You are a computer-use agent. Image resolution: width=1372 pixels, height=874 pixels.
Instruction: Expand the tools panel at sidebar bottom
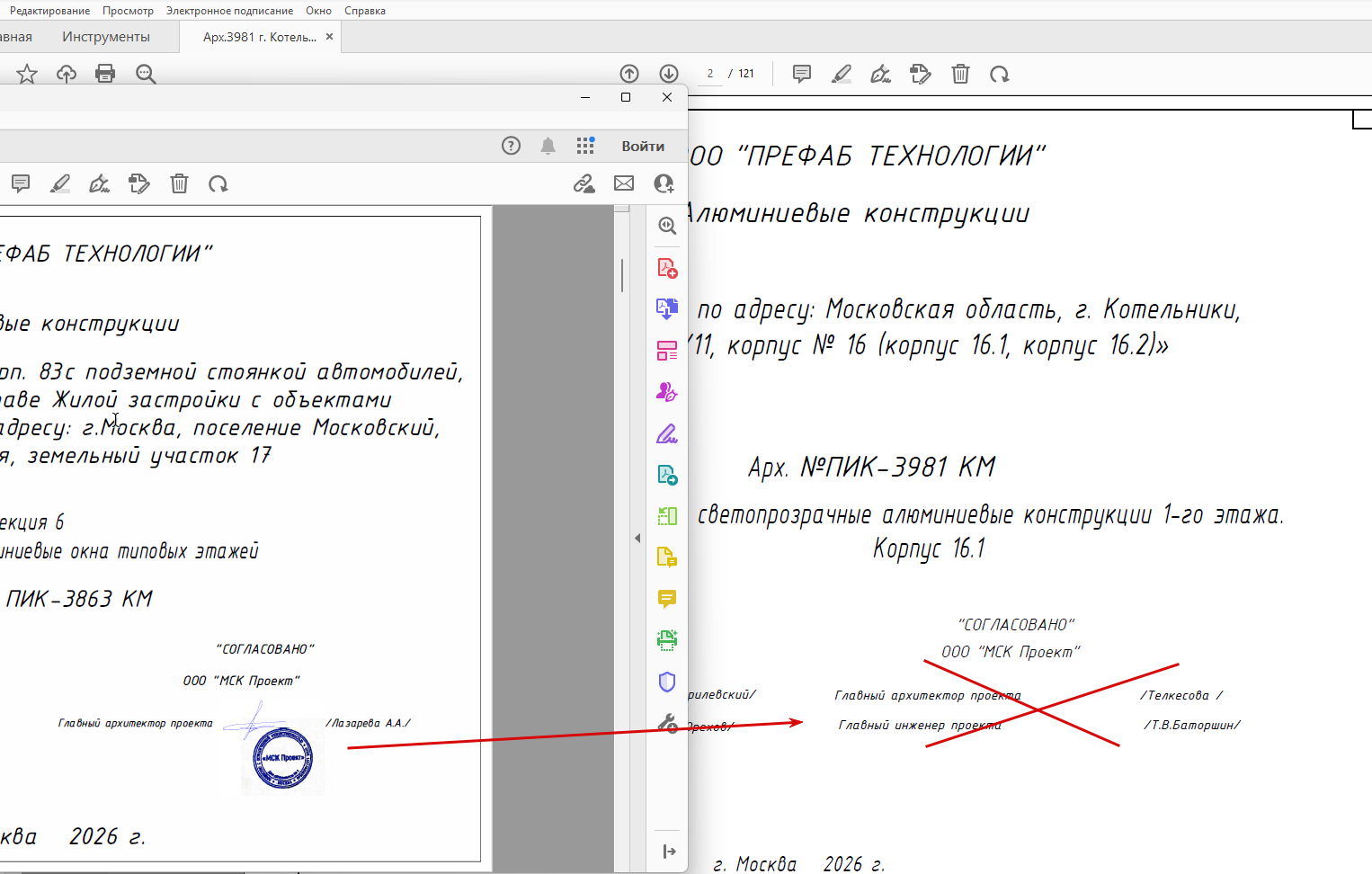[669, 852]
